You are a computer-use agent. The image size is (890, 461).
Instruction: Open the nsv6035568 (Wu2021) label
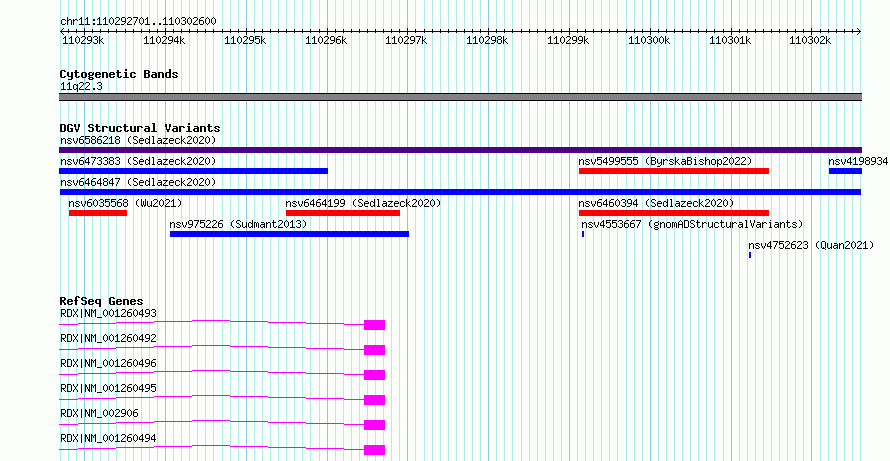coord(125,203)
